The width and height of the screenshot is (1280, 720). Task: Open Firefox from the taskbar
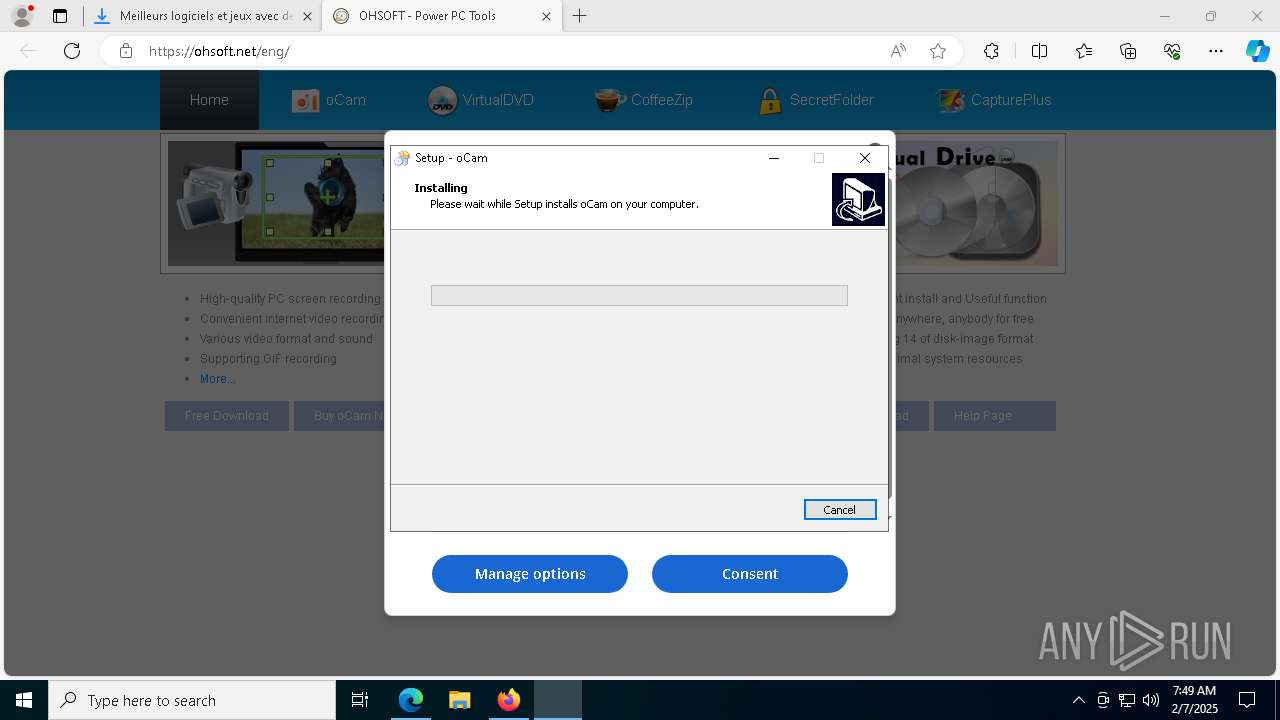[509, 700]
